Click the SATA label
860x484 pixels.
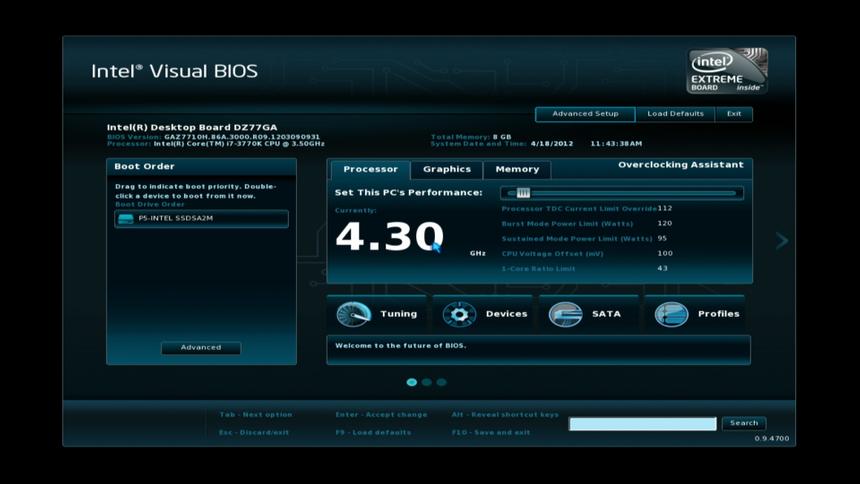click(x=606, y=314)
